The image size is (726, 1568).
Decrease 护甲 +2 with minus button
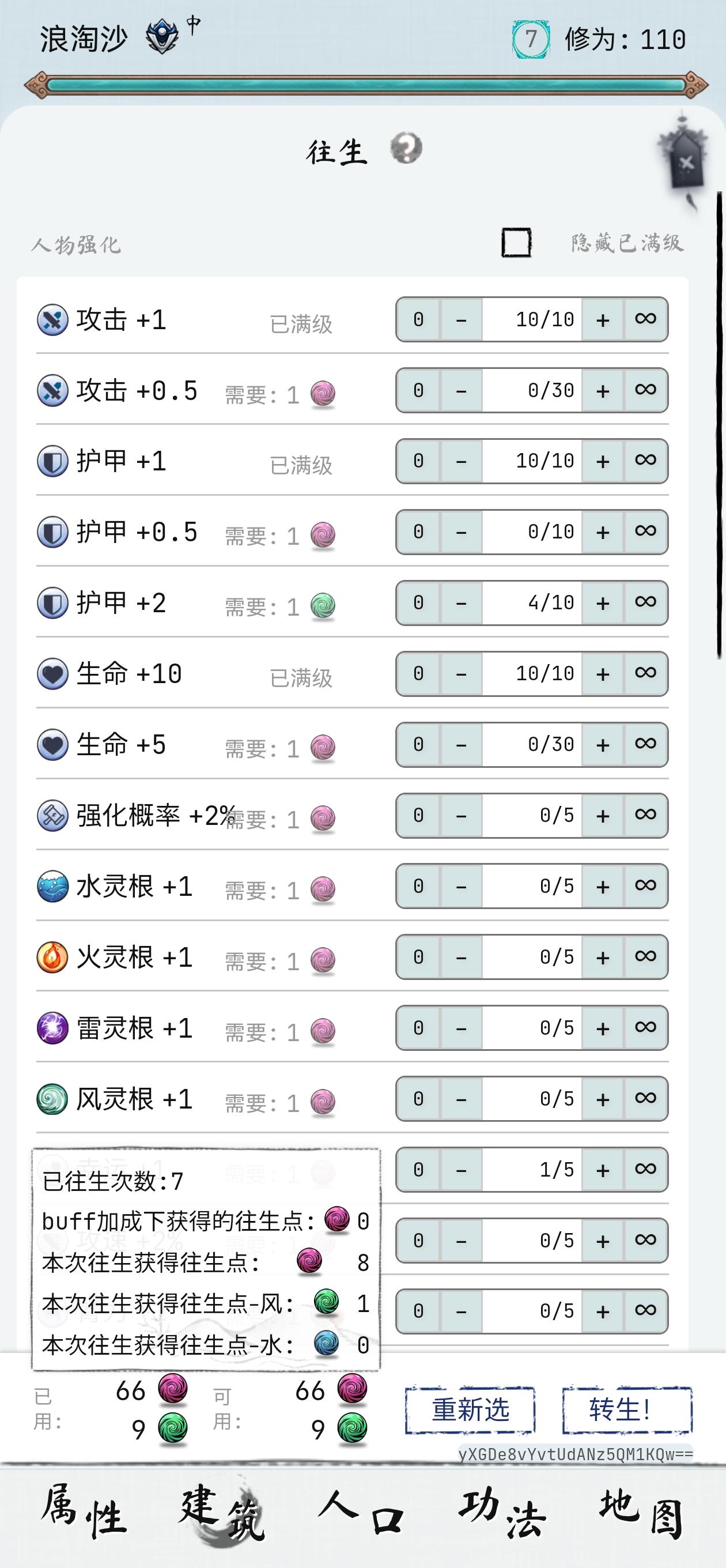pos(462,602)
